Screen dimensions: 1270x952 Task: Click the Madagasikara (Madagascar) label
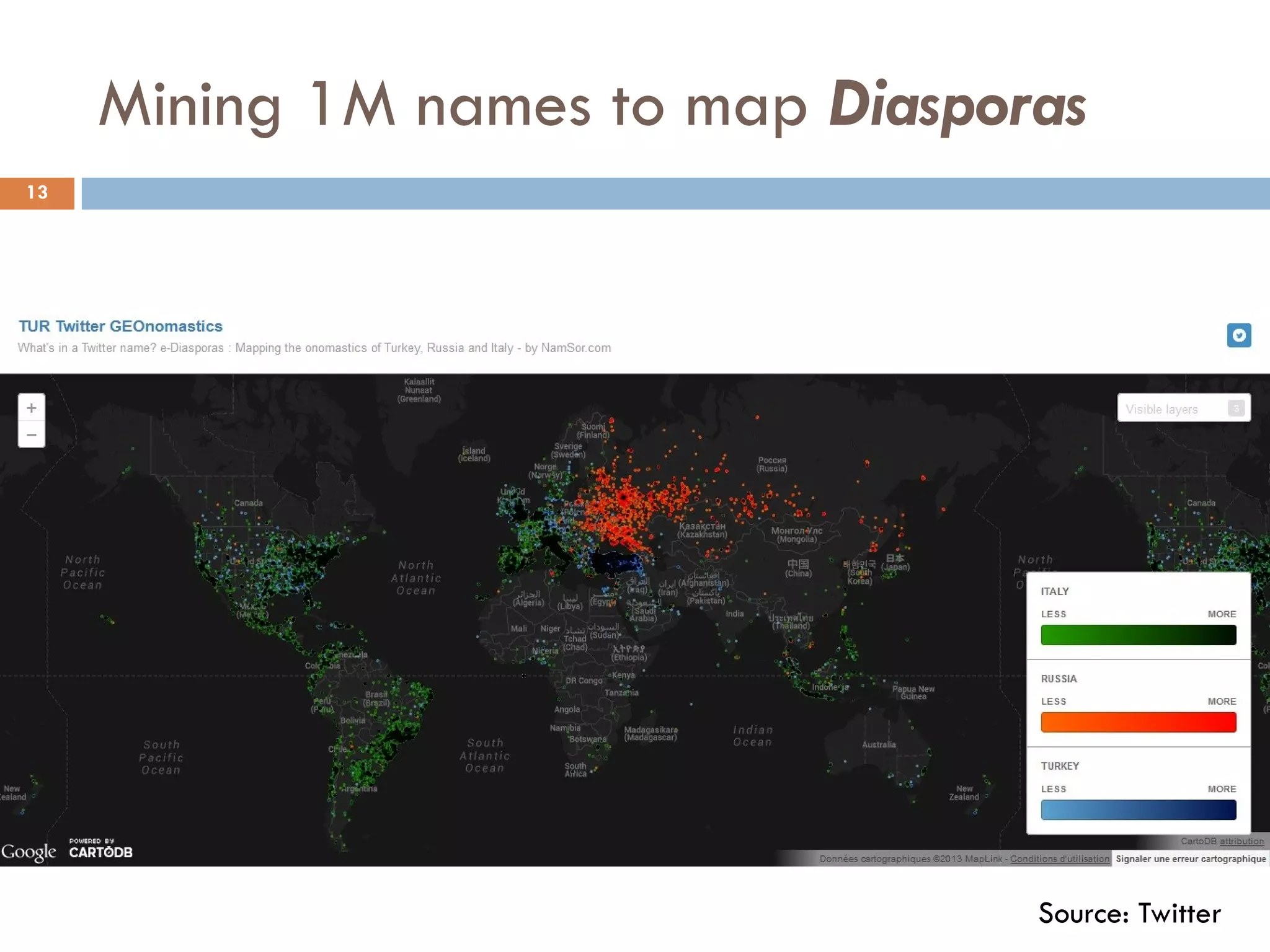pos(651,734)
